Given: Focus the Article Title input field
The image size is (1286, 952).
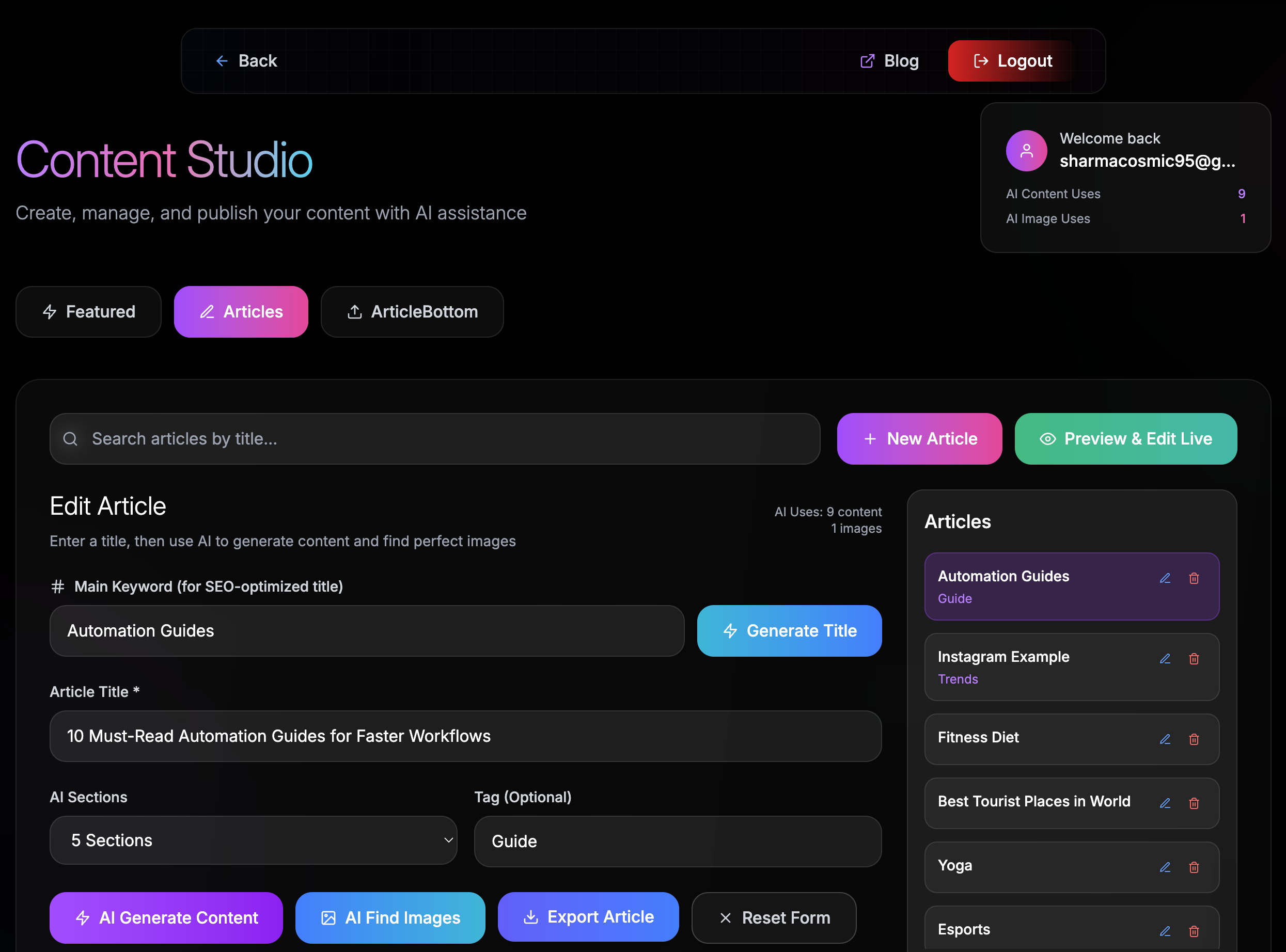Looking at the screenshot, I should tap(465, 736).
